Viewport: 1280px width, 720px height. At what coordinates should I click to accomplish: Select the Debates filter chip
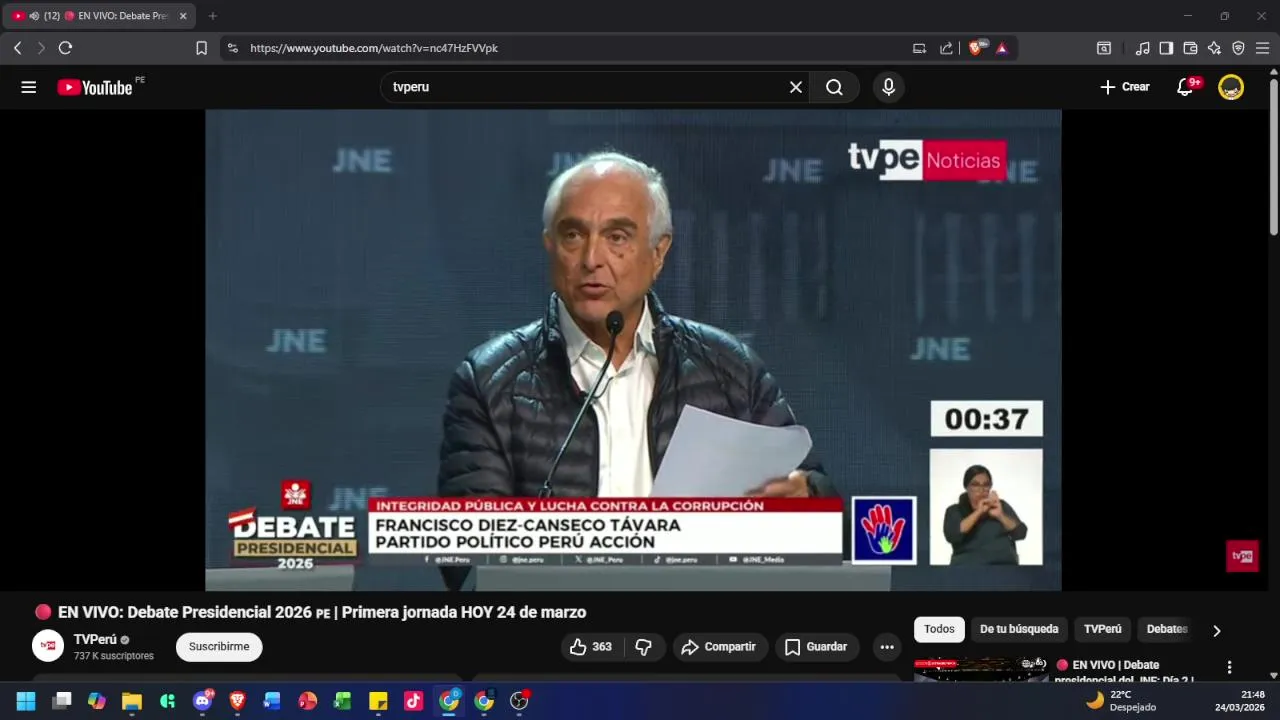coord(1167,629)
